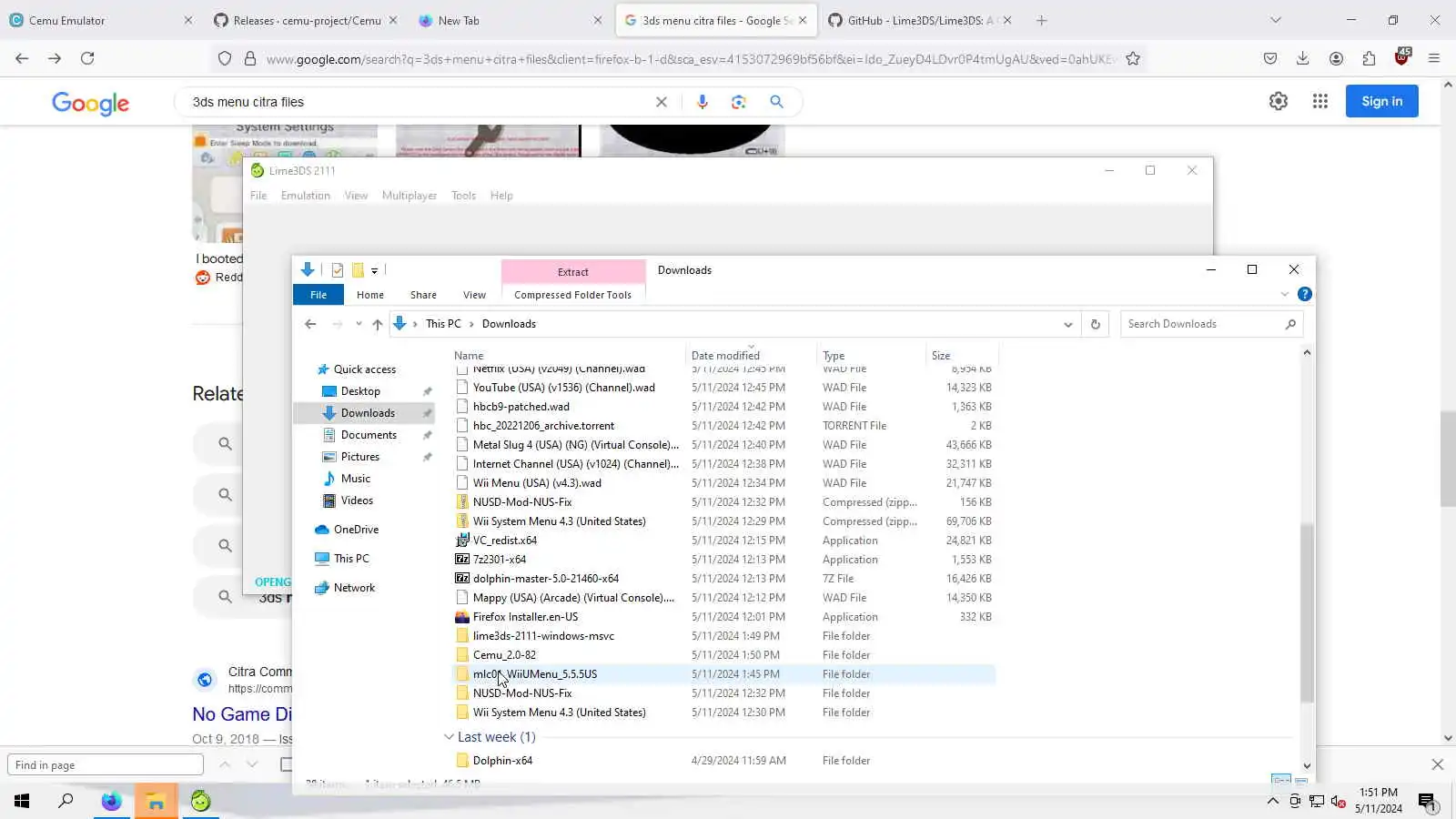Save page to Pocket icon
Image resolution: width=1456 pixels, height=819 pixels.
coord(1270,58)
